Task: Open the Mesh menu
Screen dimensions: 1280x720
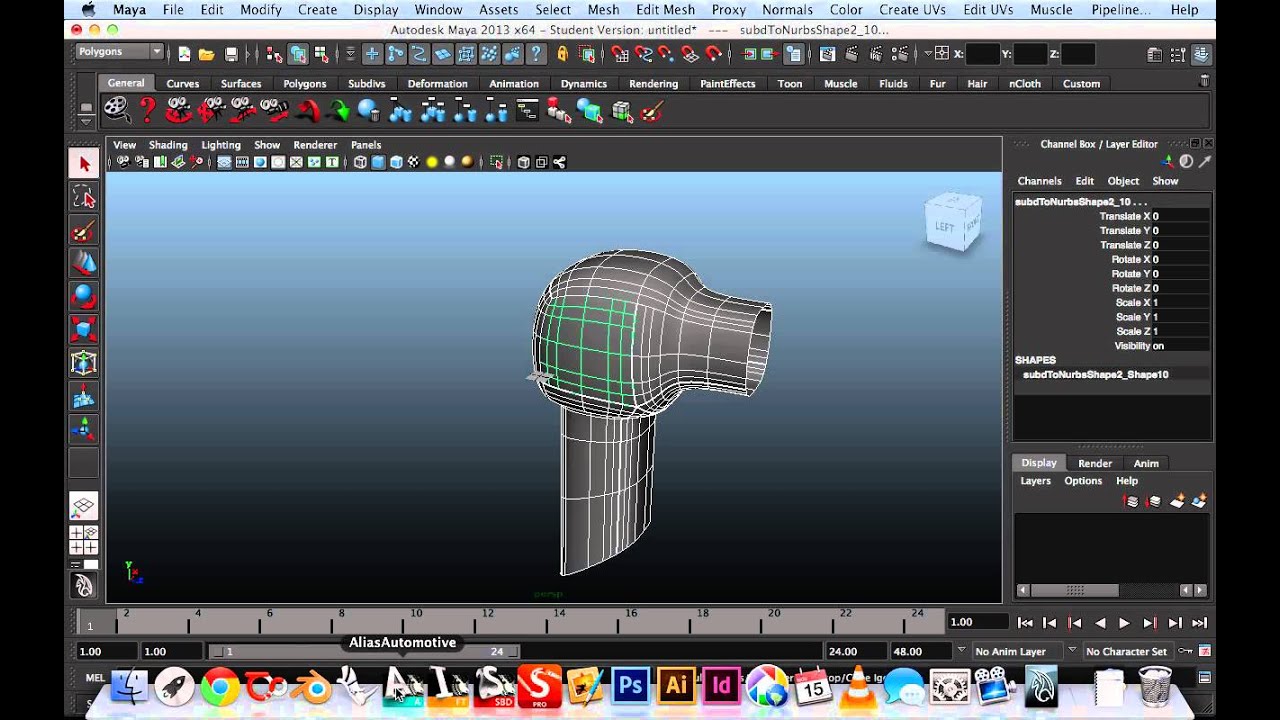Action: tap(603, 9)
